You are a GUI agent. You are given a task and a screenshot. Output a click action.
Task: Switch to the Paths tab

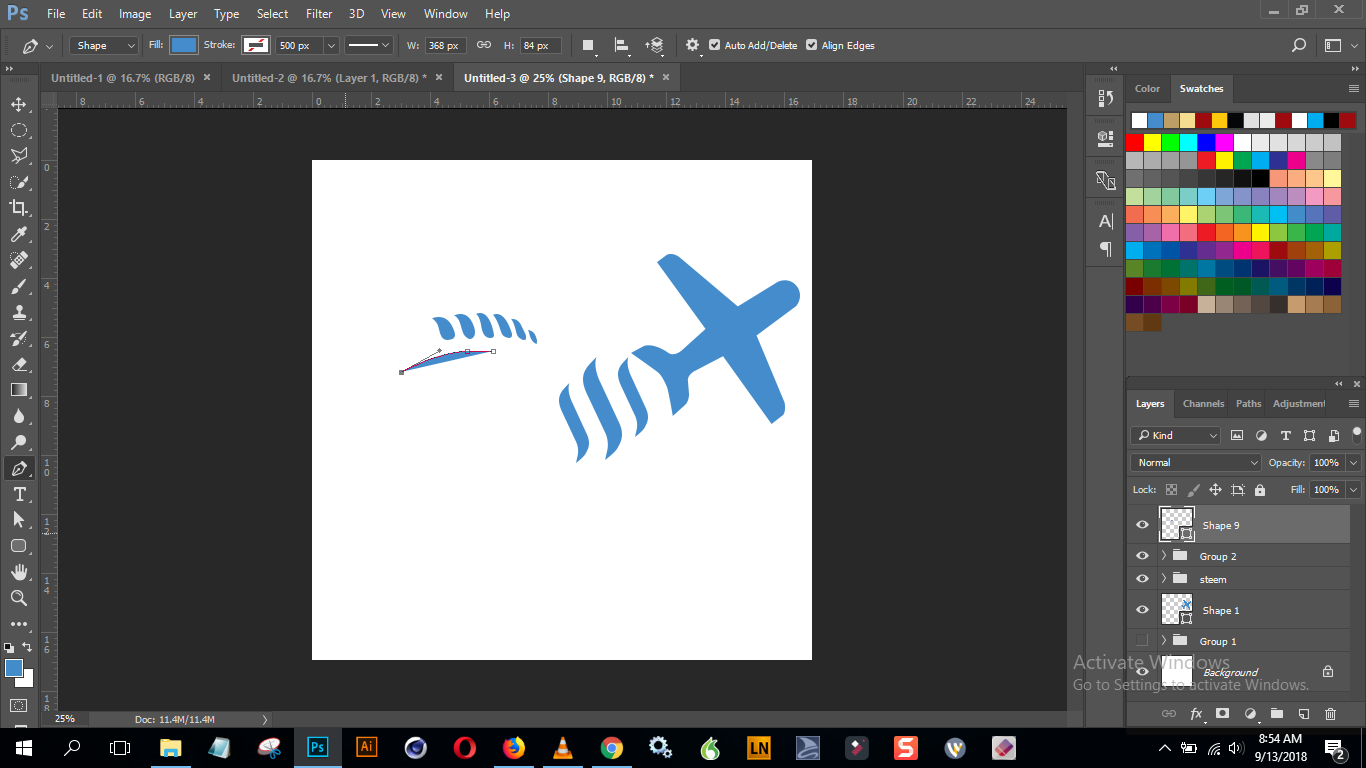click(1248, 404)
